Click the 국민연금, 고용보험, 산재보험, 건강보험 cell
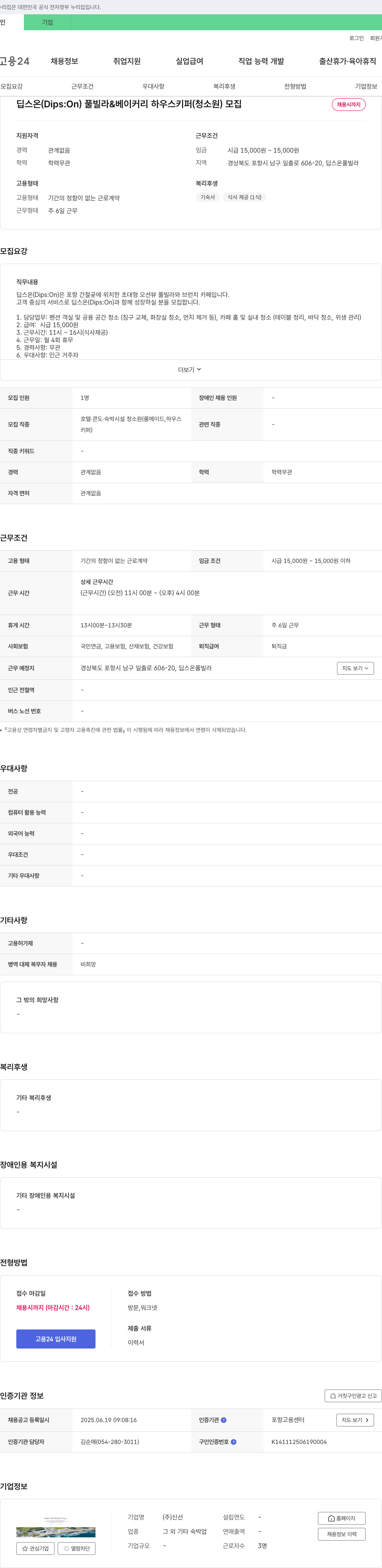Screen dimensions: 382x1568 point(127,646)
